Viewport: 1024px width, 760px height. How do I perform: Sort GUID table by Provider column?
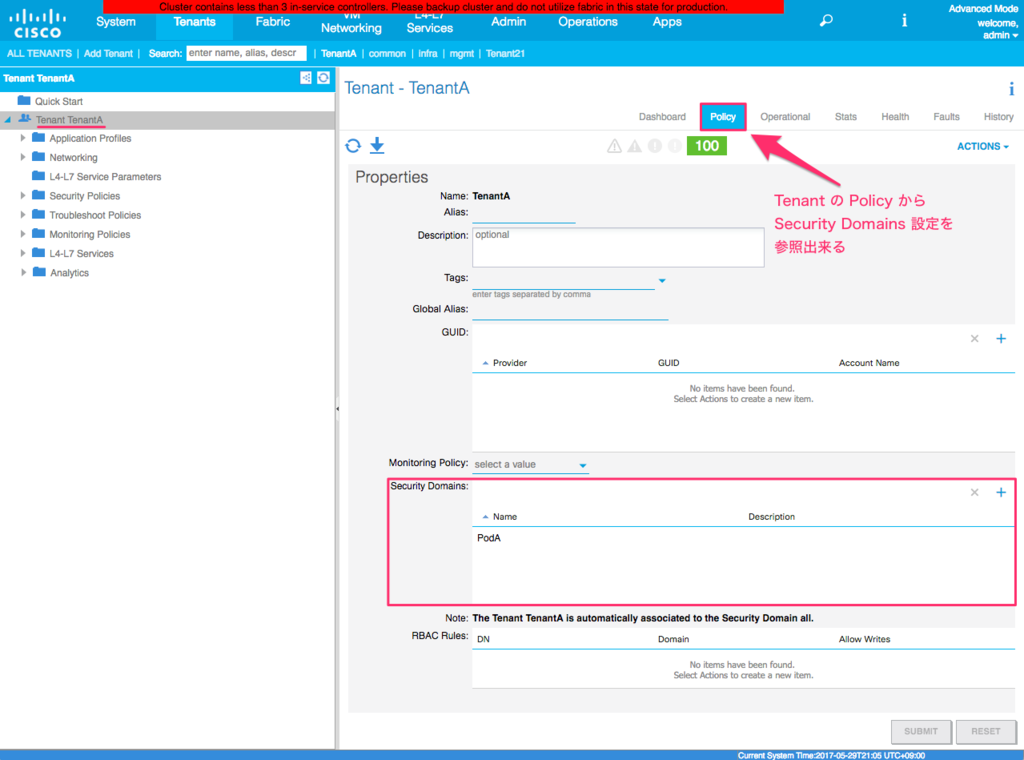tap(509, 363)
